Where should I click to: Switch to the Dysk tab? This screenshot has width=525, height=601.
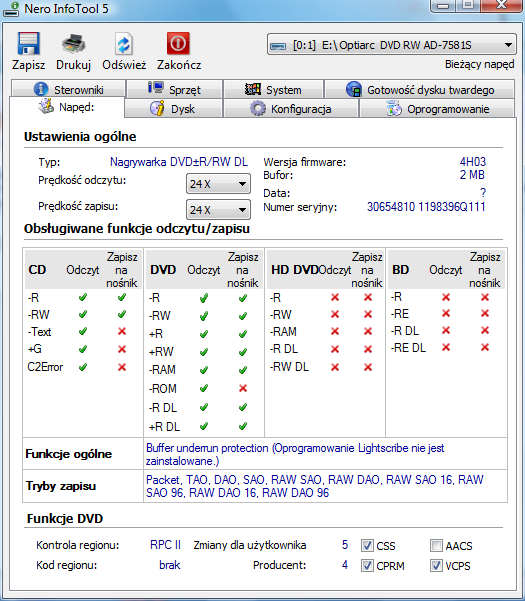174,108
